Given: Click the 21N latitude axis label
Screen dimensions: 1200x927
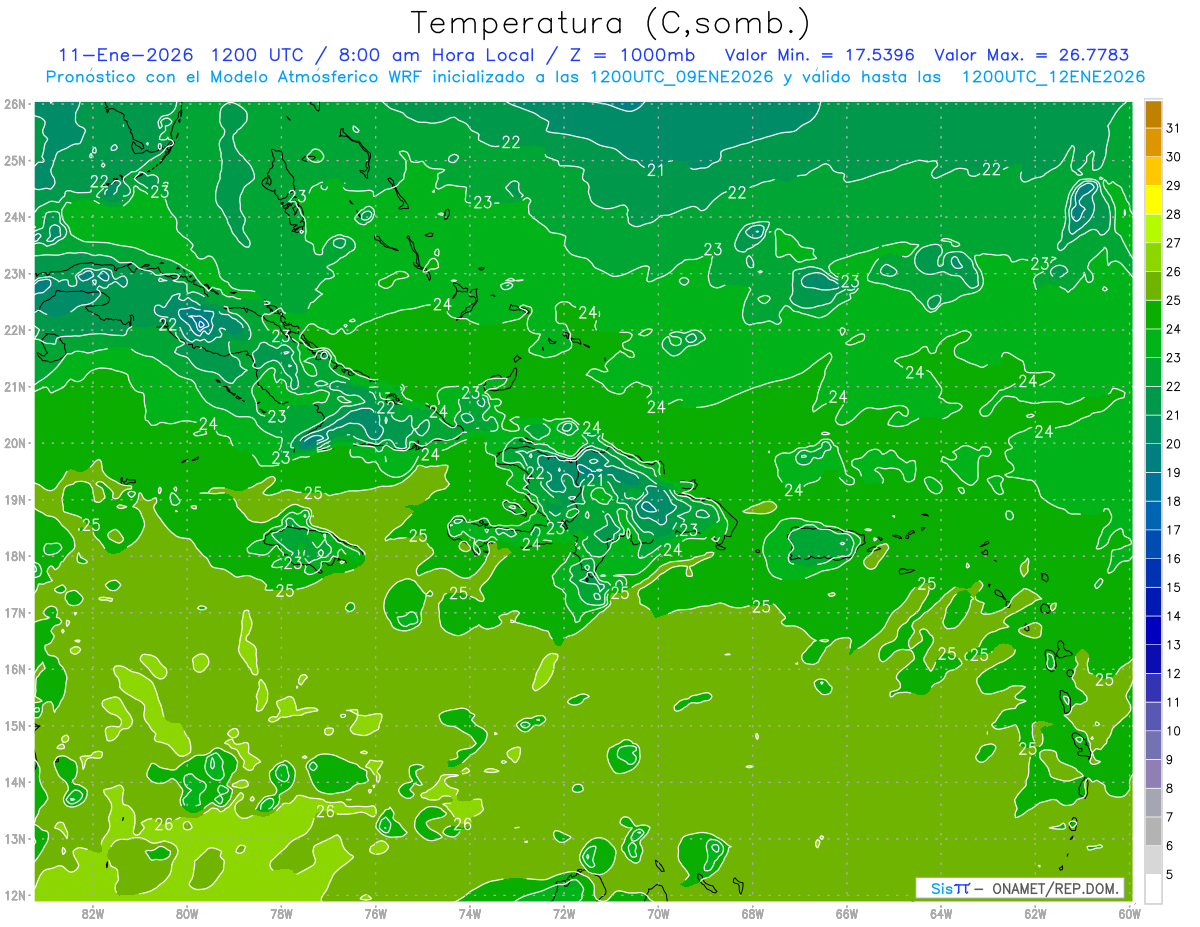Looking at the screenshot, I should click(15, 387).
